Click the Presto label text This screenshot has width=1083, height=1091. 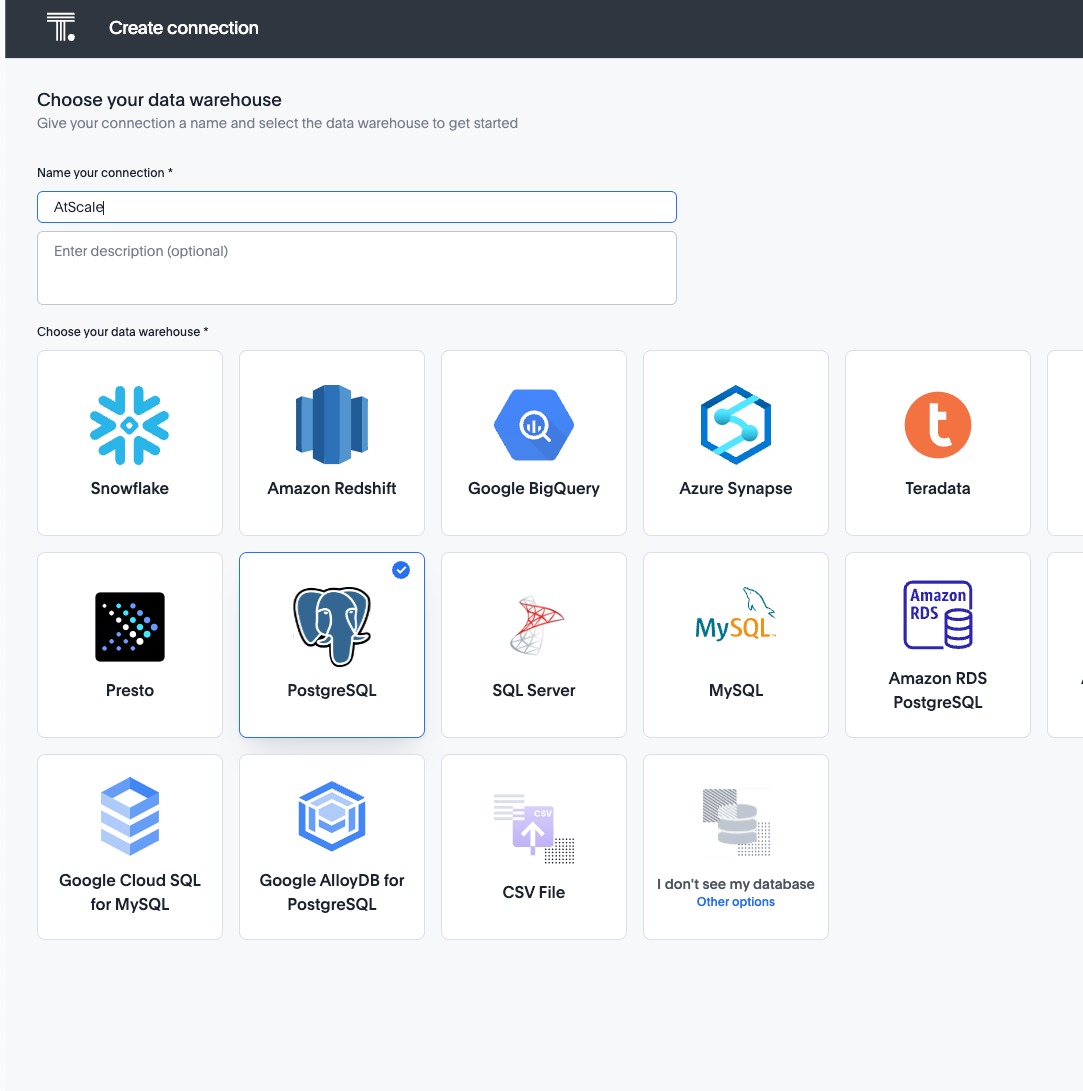(129, 690)
